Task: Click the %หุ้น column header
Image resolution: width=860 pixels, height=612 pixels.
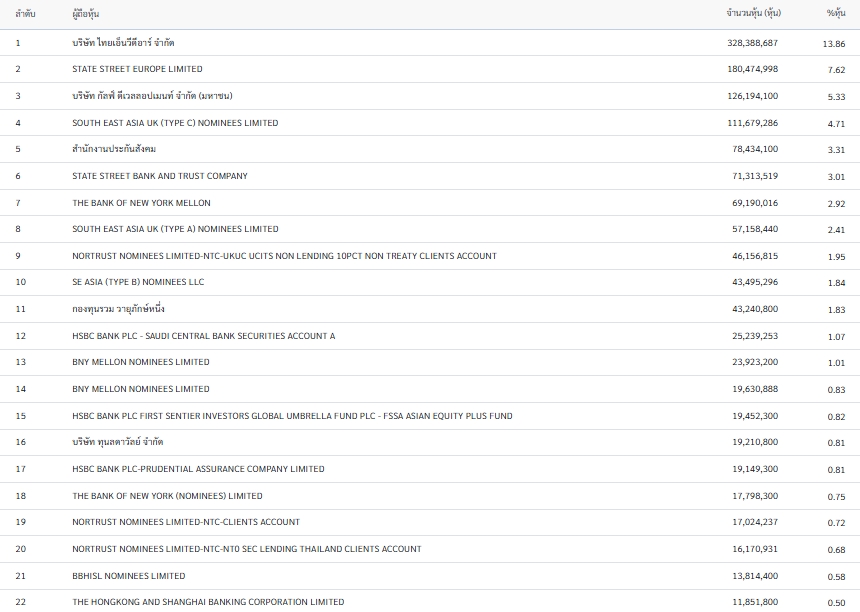Action: coord(836,13)
